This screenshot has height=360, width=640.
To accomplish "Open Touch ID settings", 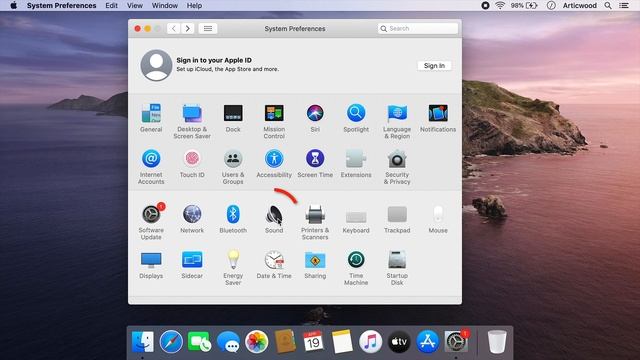I will [192, 159].
